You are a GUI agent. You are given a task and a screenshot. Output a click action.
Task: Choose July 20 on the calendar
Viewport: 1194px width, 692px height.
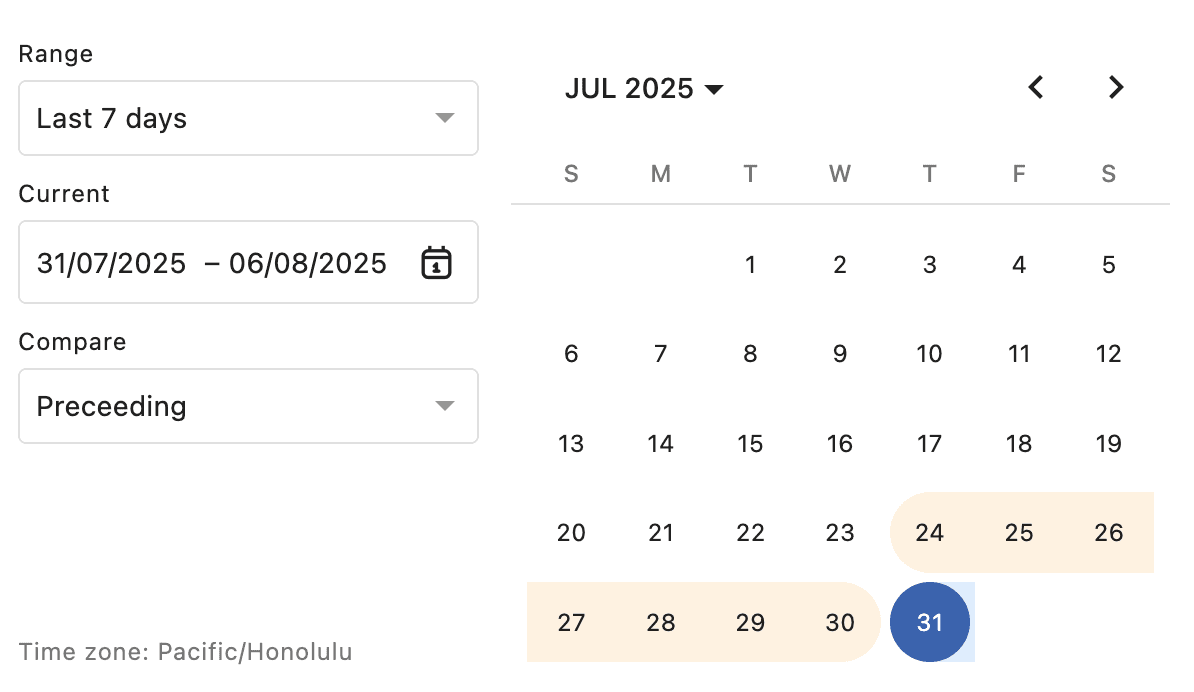(571, 532)
